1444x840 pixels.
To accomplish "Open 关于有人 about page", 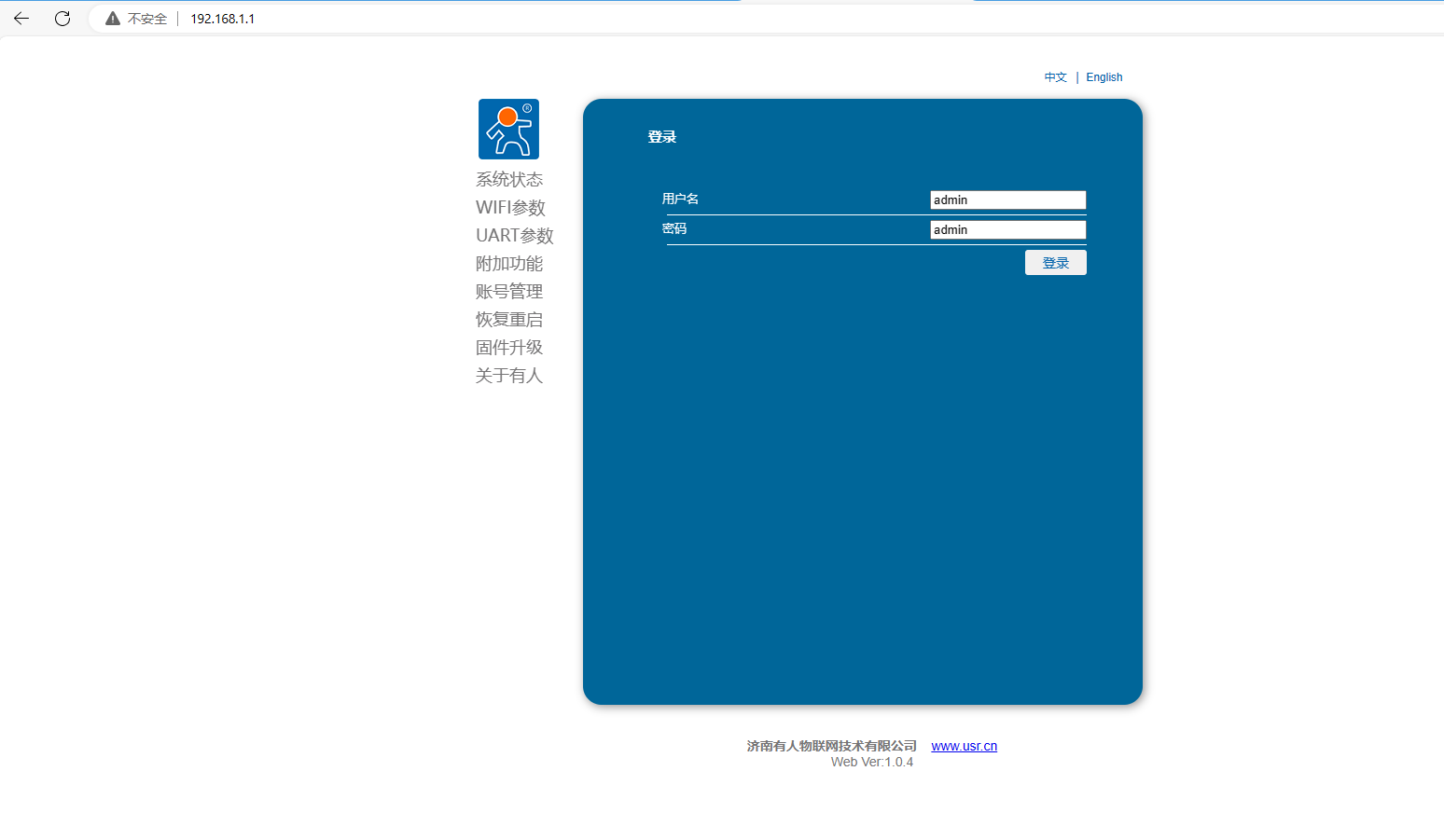I will (508, 375).
